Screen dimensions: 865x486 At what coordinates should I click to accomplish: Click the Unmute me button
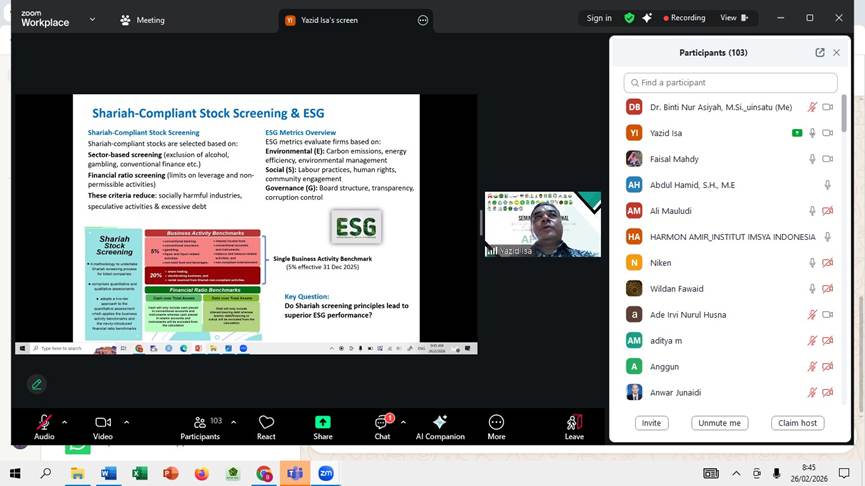point(719,423)
